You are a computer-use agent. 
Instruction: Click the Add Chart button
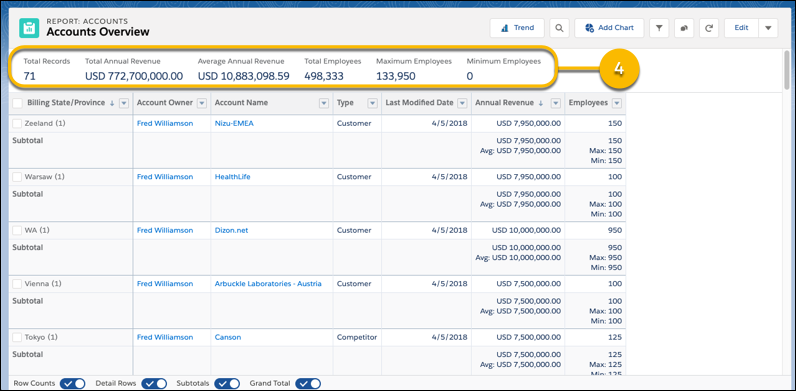[x=609, y=28]
